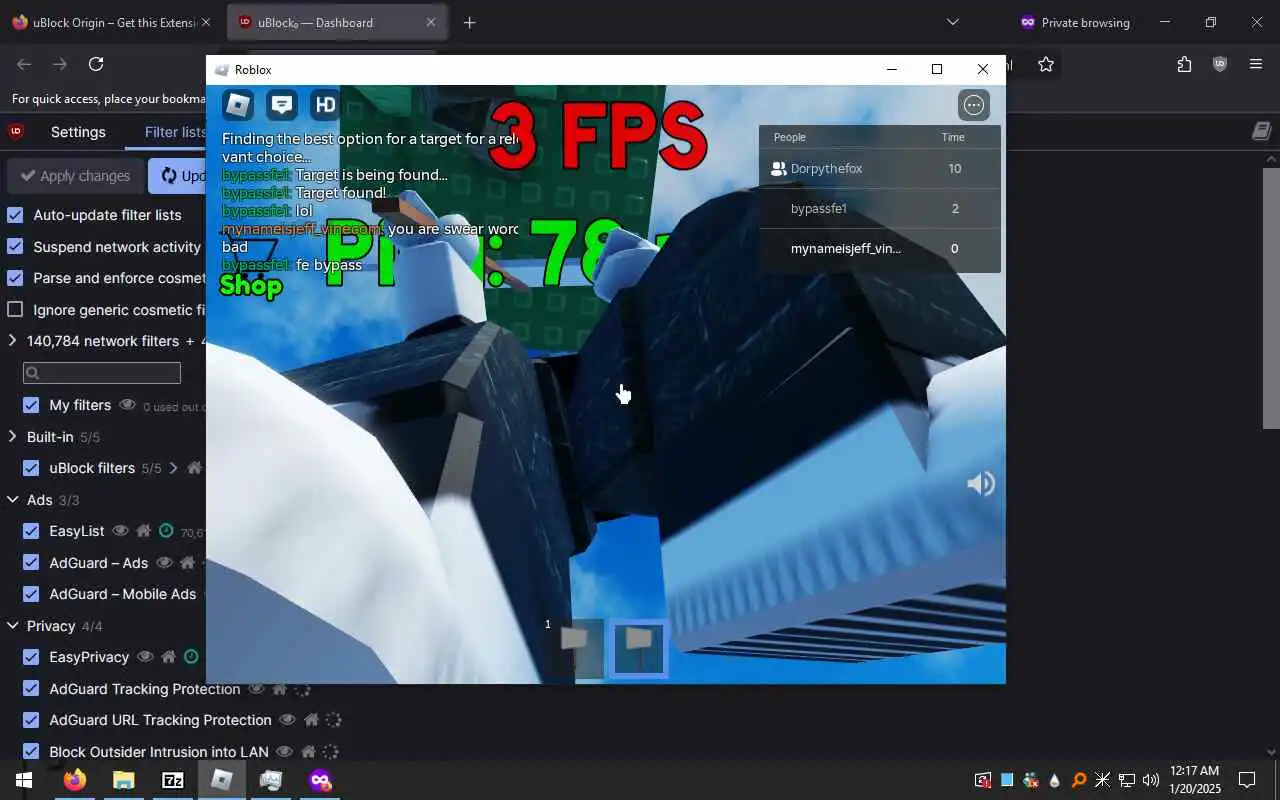Viewport: 1280px width, 800px height.
Task: Open a new Firefox tab
Action: coord(469,22)
